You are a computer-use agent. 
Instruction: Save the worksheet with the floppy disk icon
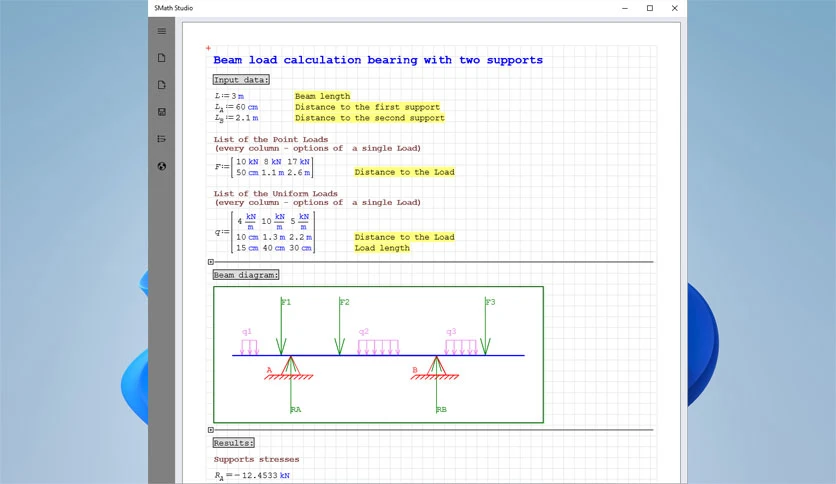(x=162, y=112)
